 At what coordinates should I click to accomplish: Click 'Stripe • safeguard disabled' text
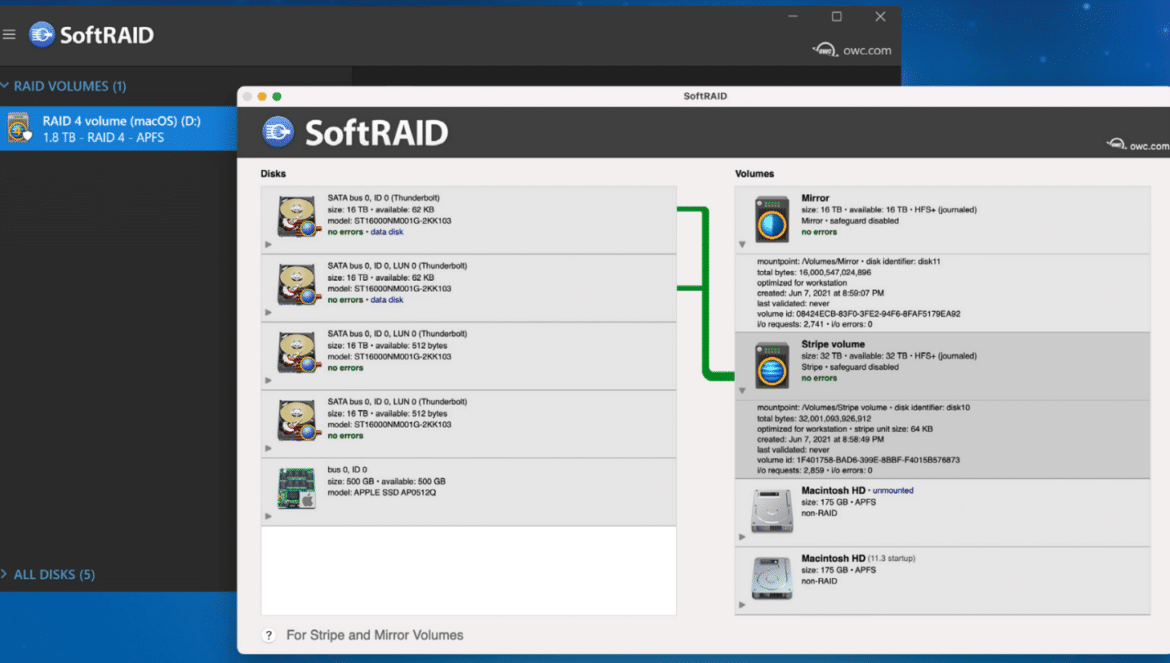coord(850,367)
